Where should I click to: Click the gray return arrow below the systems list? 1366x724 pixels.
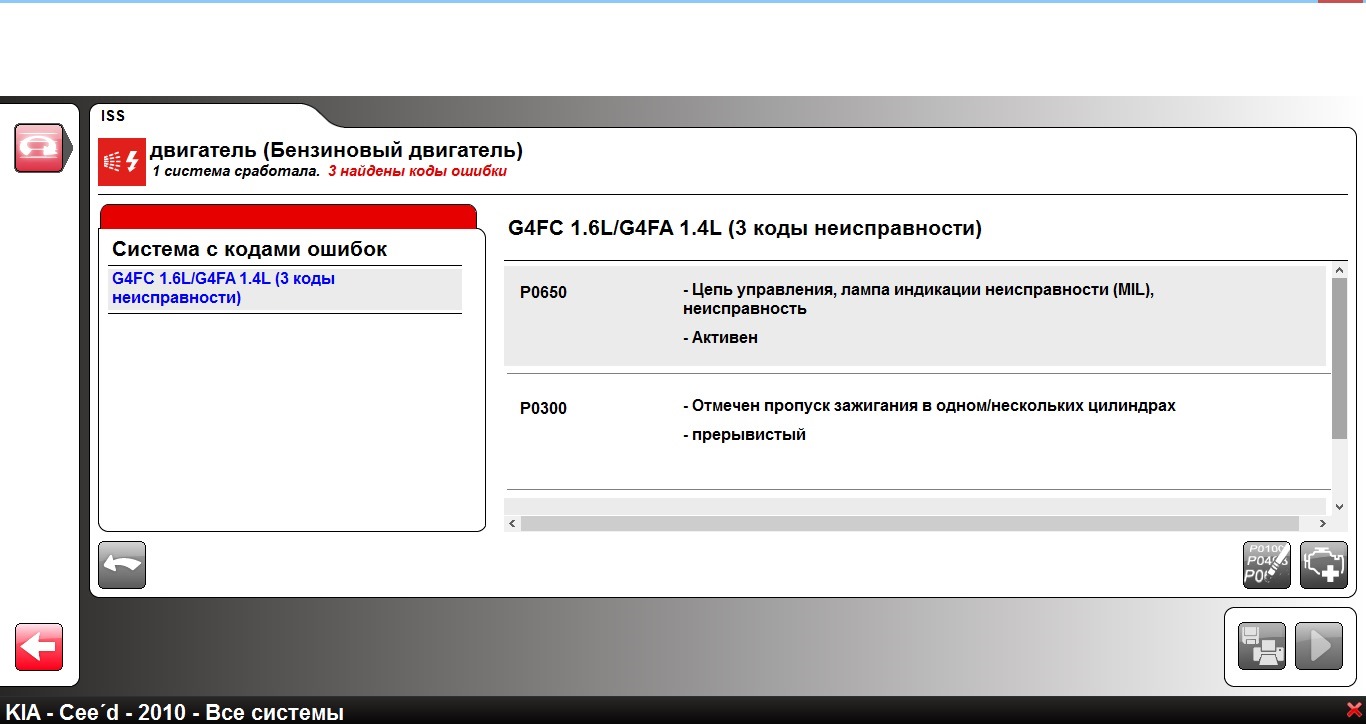pyautogui.click(x=122, y=565)
